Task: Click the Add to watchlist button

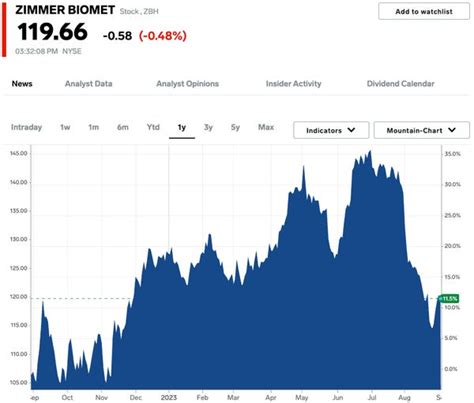Action: point(424,11)
